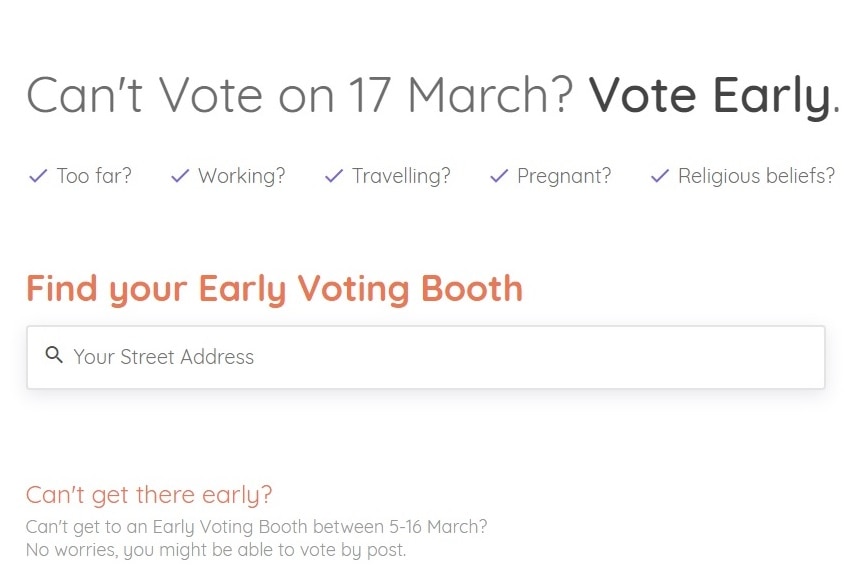Select the Religious beliefs? reason text
Screen dimensions: 854x567
coord(757,176)
